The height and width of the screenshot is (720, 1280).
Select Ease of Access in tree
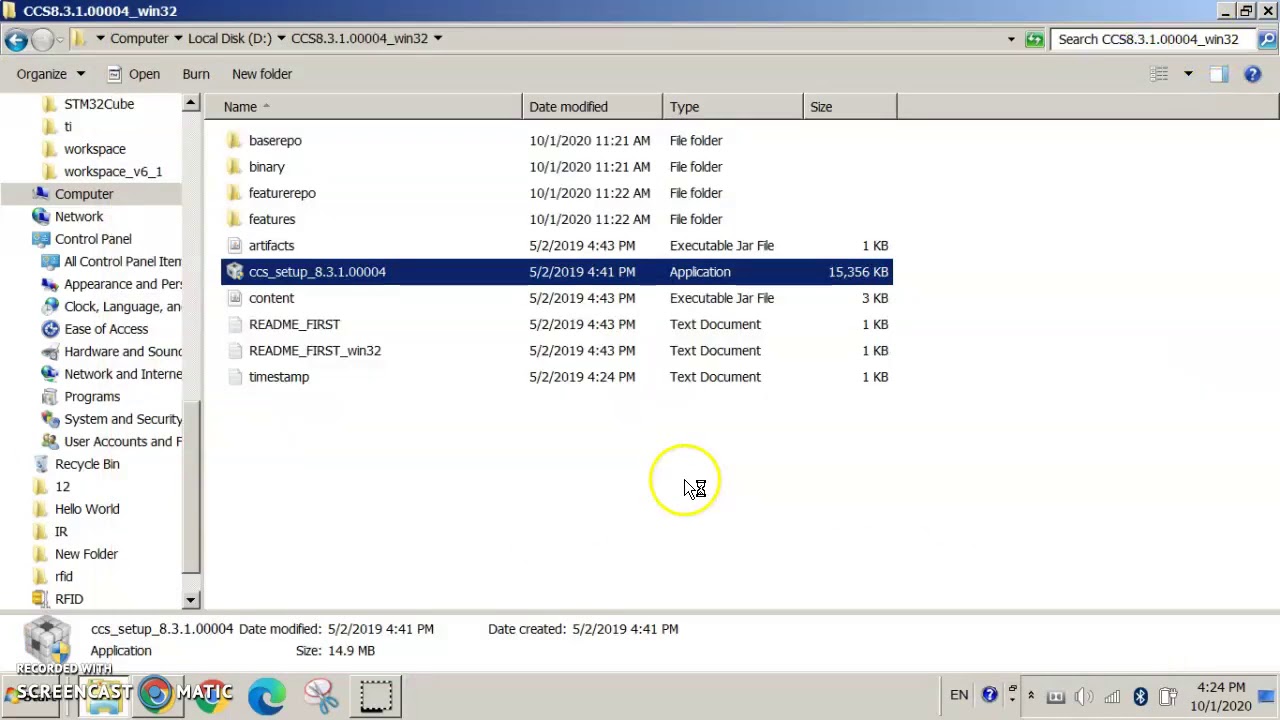point(106,329)
